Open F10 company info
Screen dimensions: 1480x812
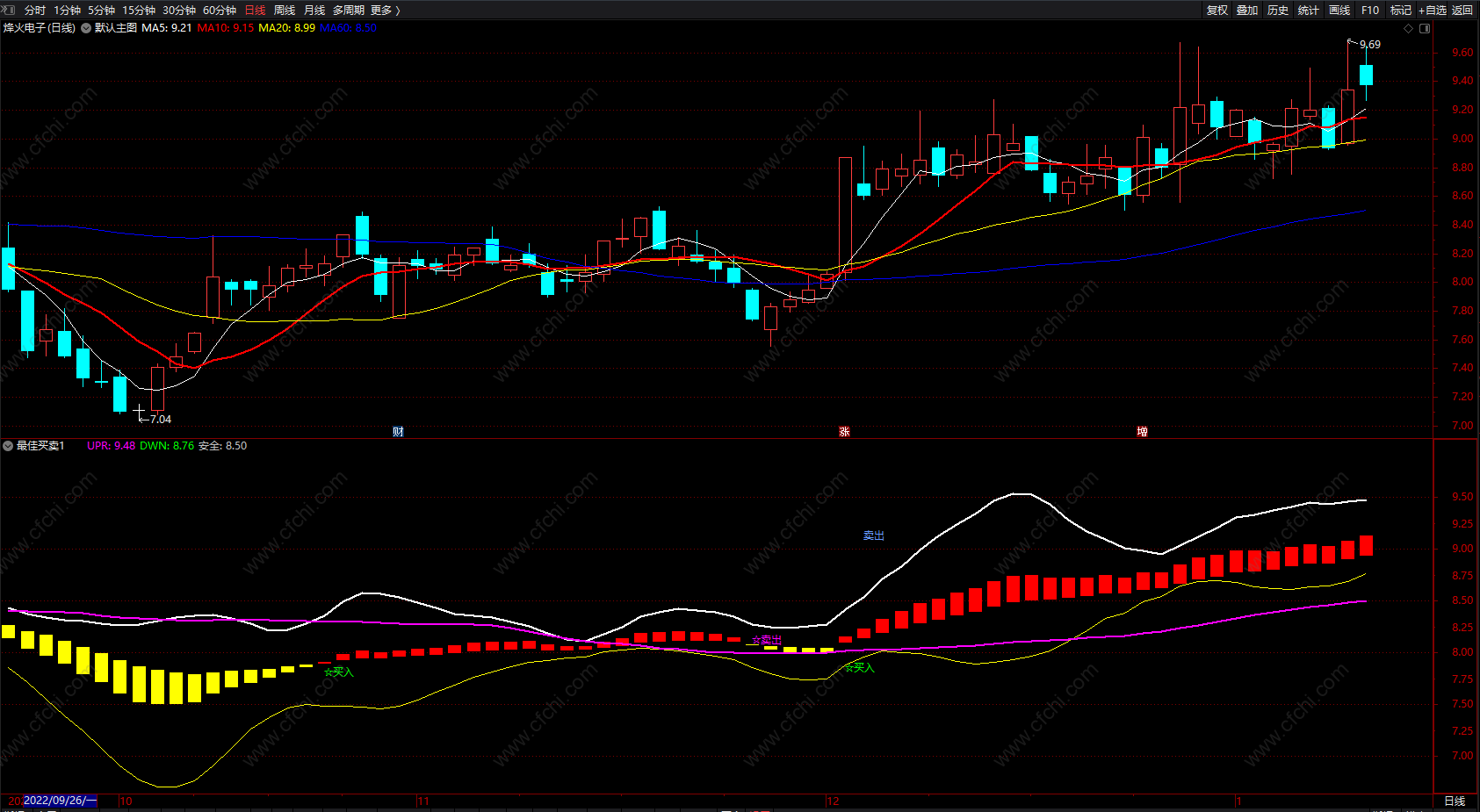pyautogui.click(x=1370, y=10)
